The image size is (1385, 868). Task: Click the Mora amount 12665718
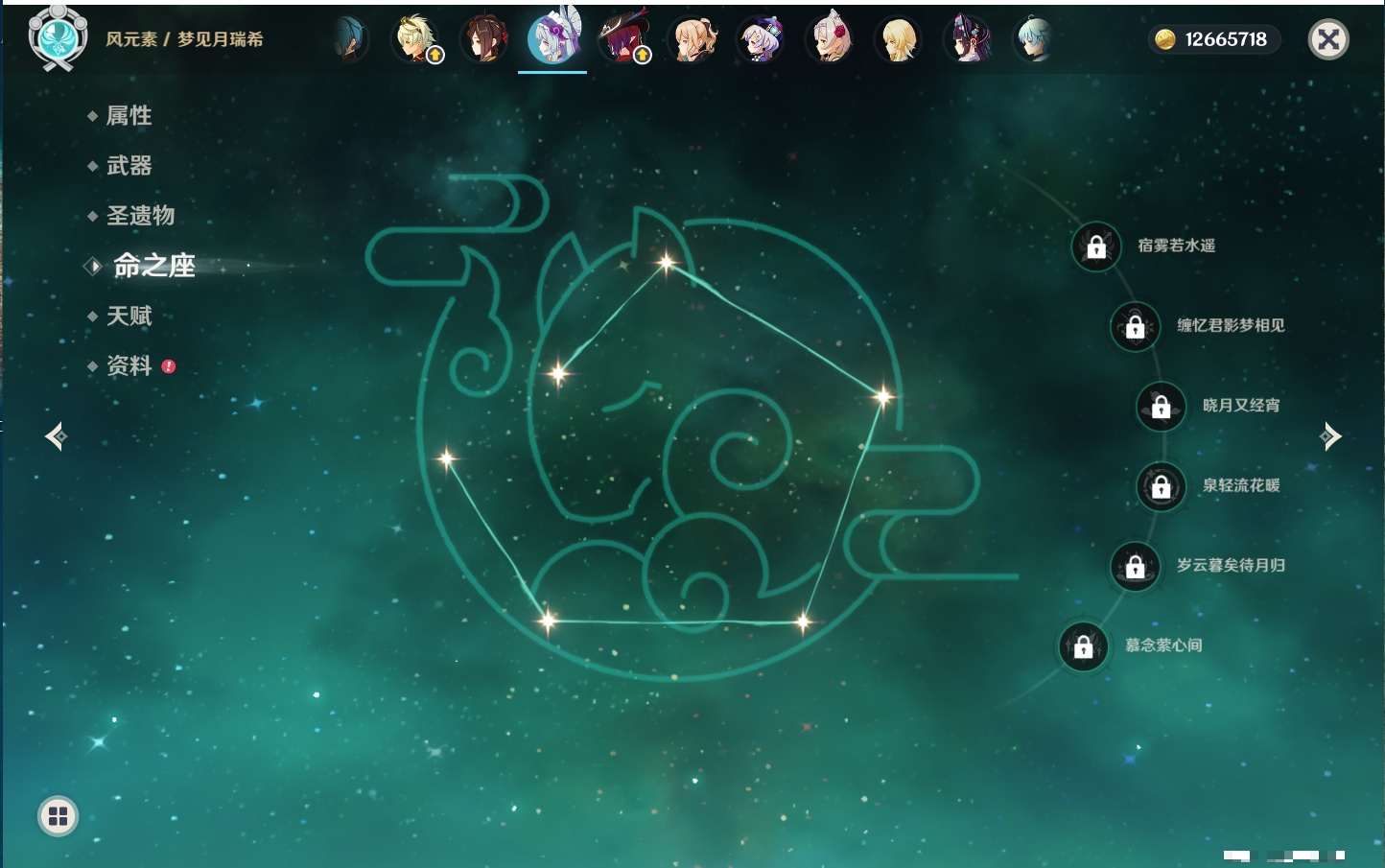click(x=1226, y=39)
